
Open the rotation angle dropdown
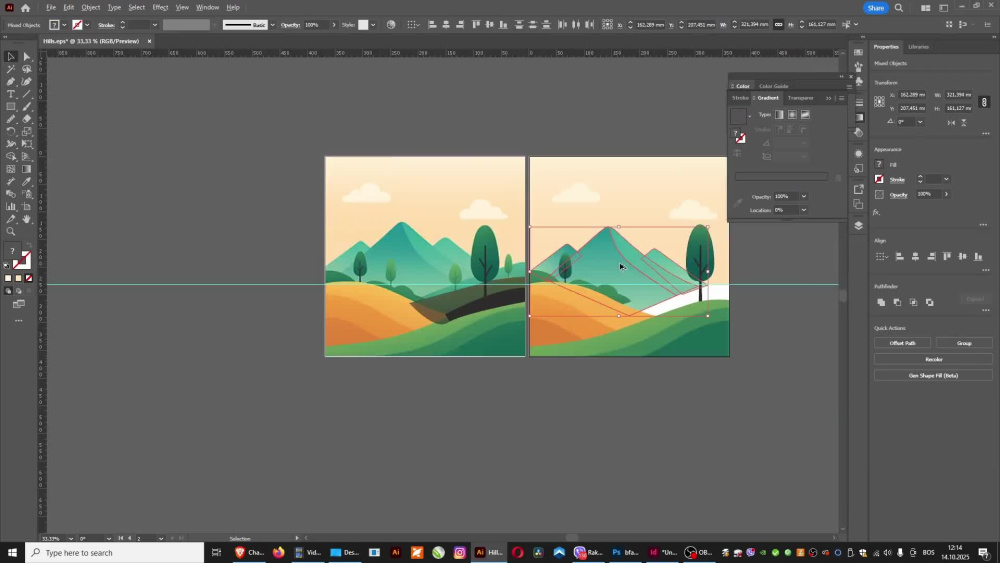920,122
